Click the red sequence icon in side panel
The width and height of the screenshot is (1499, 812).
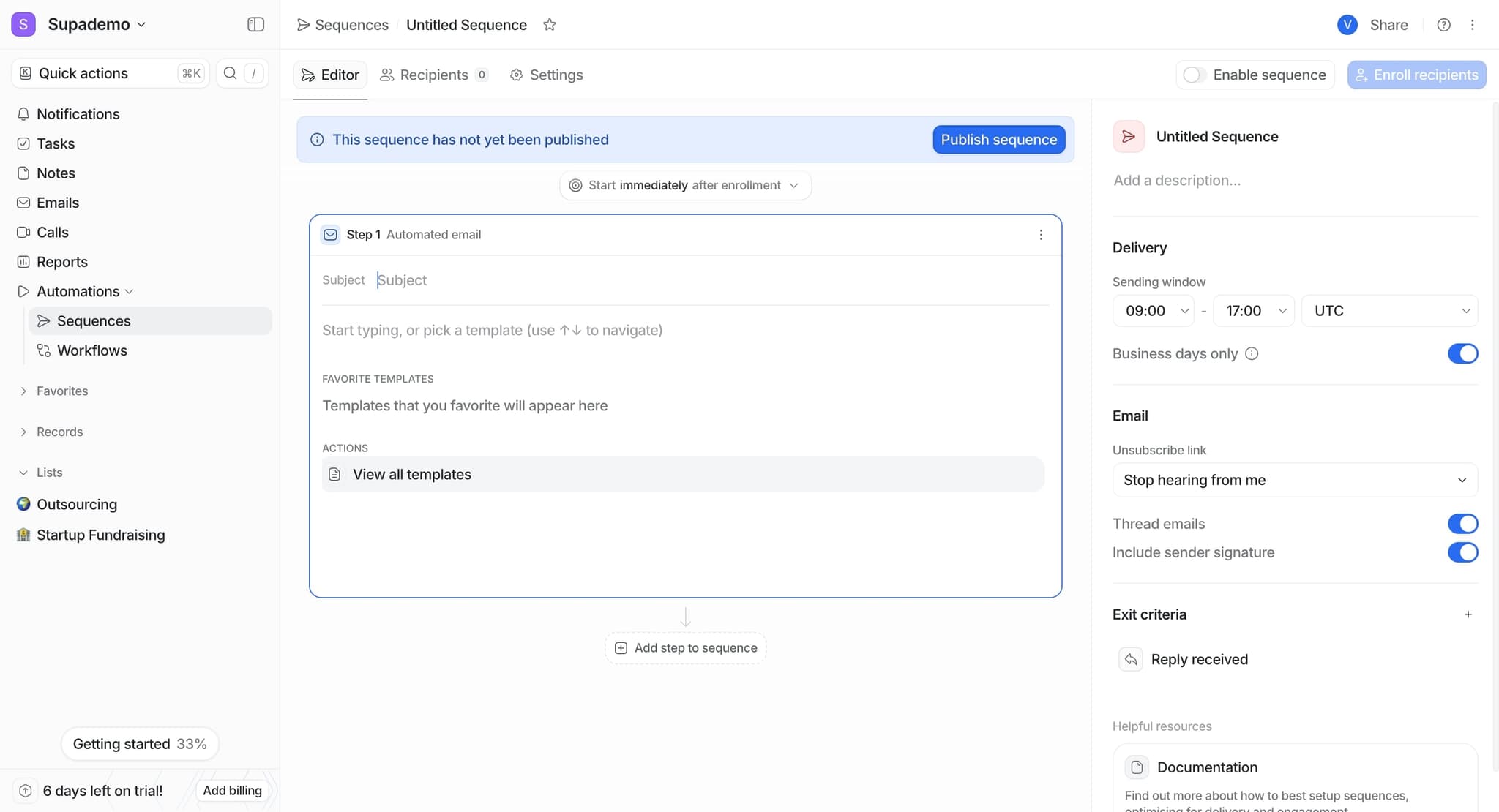point(1129,137)
